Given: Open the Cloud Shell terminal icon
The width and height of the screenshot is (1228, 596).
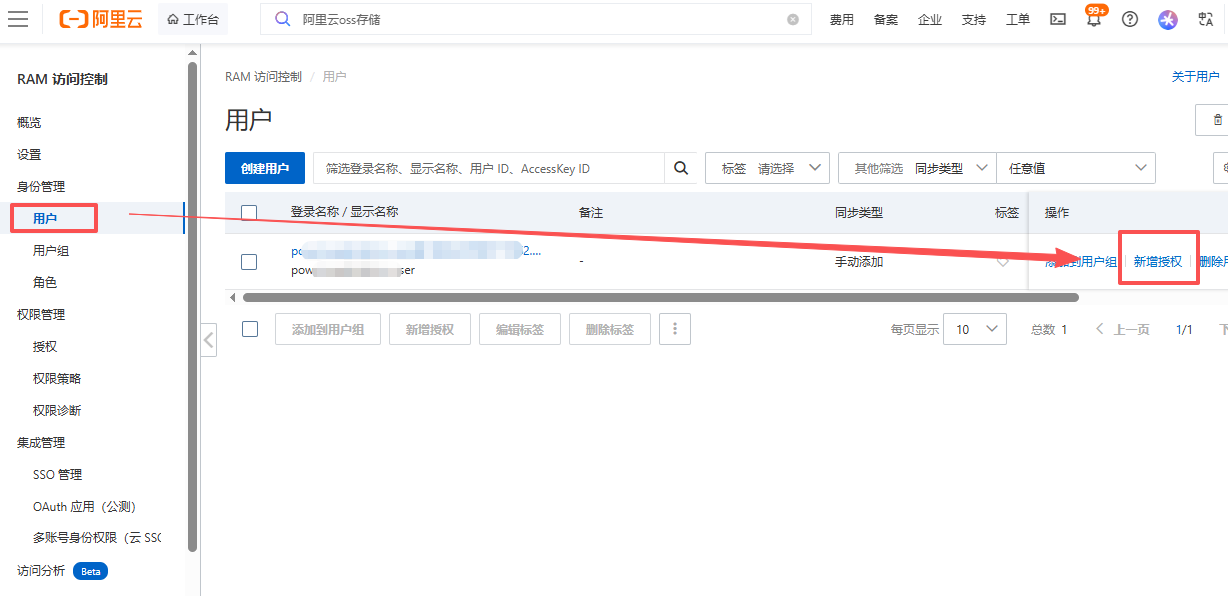Looking at the screenshot, I should (1057, 19).
